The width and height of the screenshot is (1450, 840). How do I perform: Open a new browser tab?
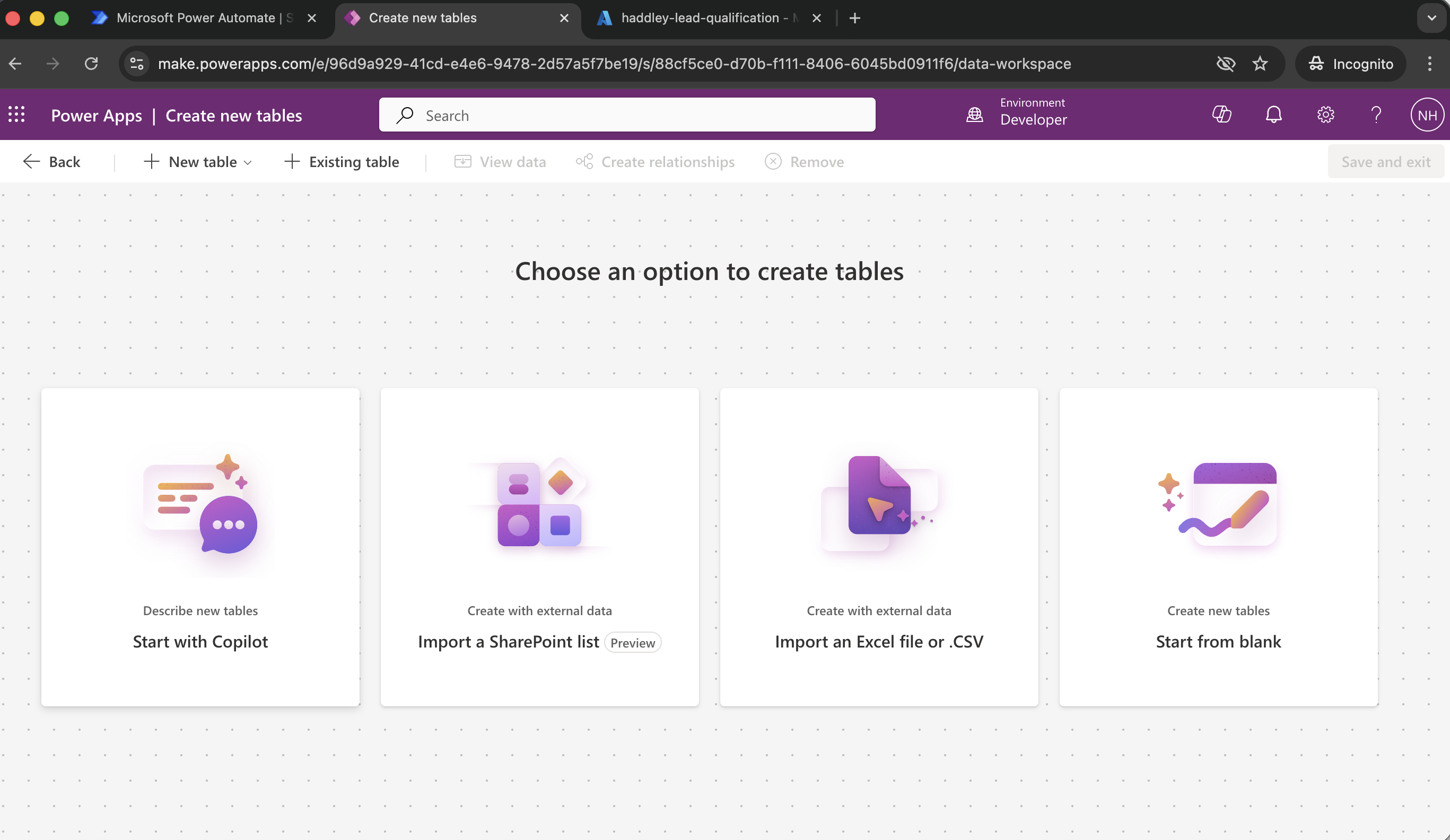[x=855, y=18]
